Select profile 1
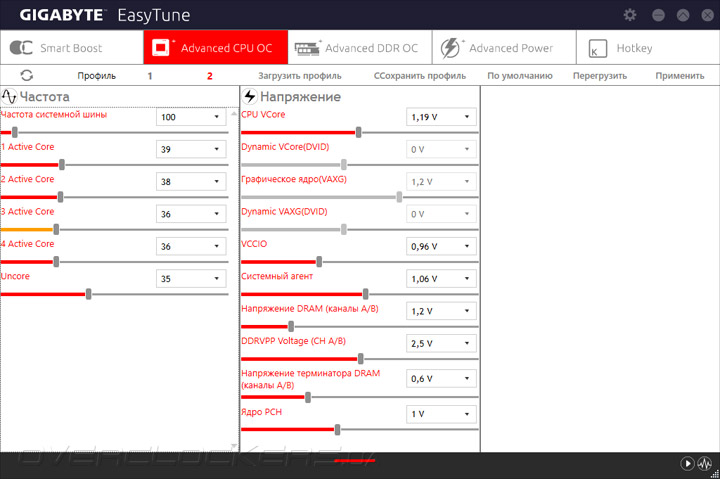720x479 pixels. [150, 76]
